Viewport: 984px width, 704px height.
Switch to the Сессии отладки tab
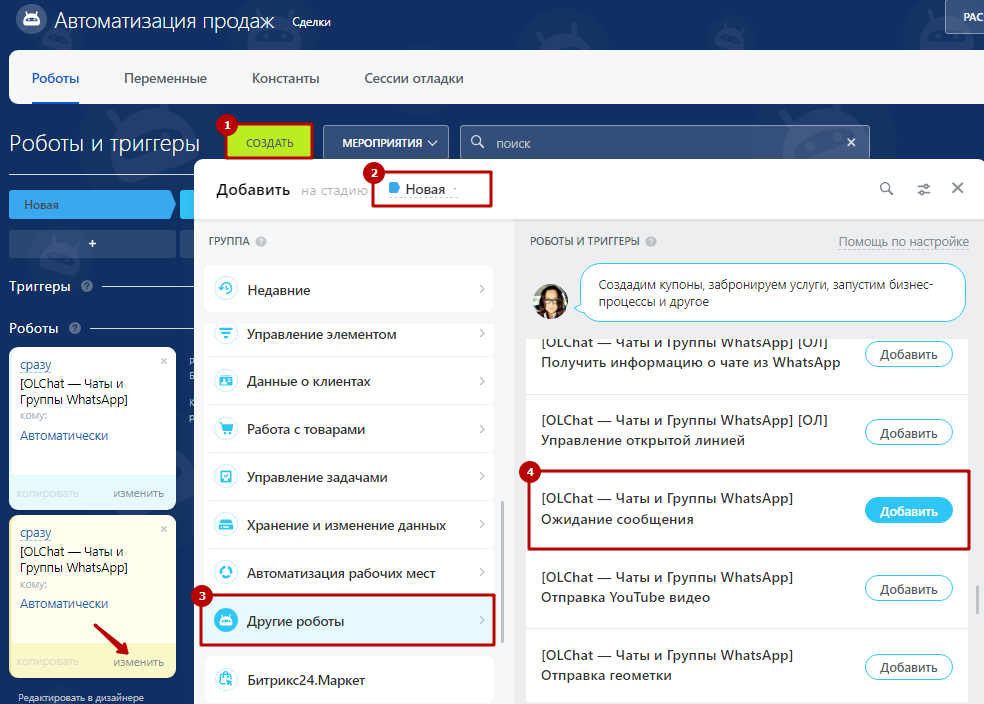click(413, 78)
